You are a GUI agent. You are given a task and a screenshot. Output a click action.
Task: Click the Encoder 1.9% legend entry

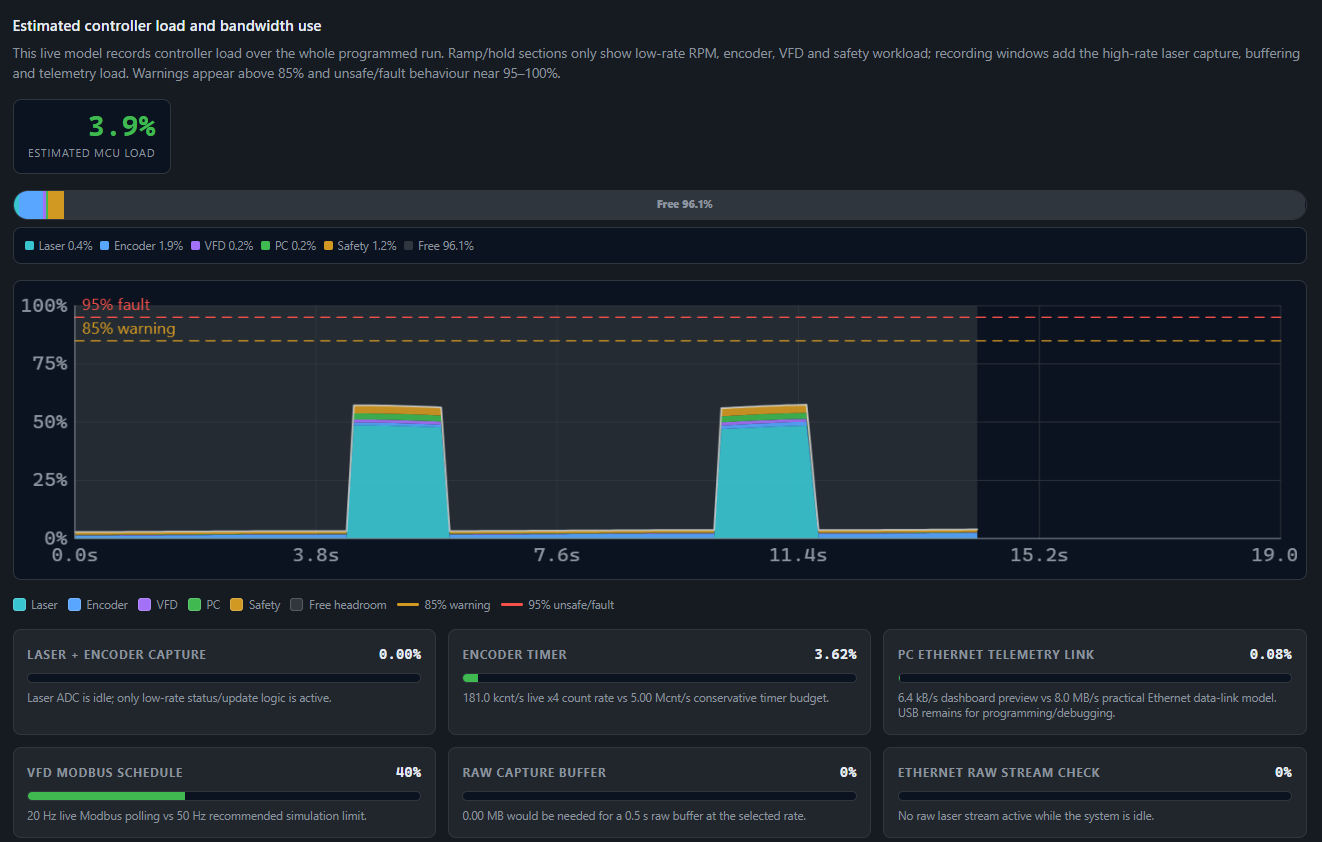coord(142,246)
